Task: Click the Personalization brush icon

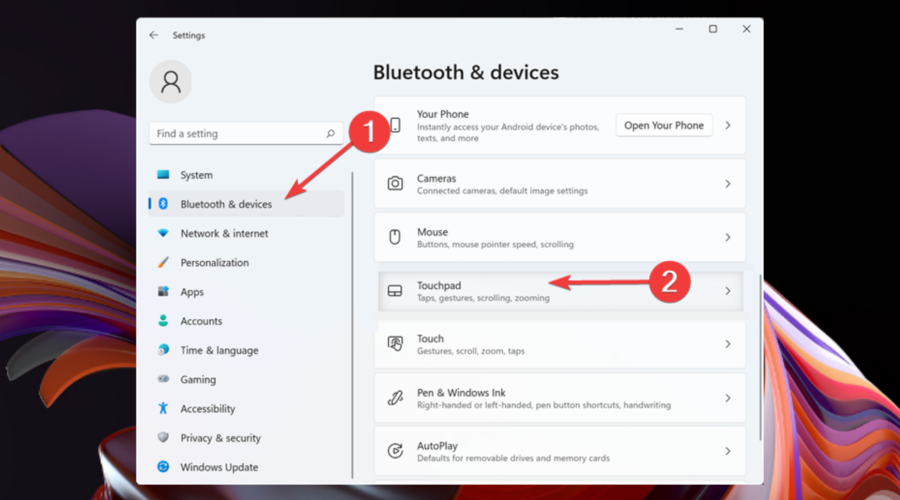Action: 163,262
